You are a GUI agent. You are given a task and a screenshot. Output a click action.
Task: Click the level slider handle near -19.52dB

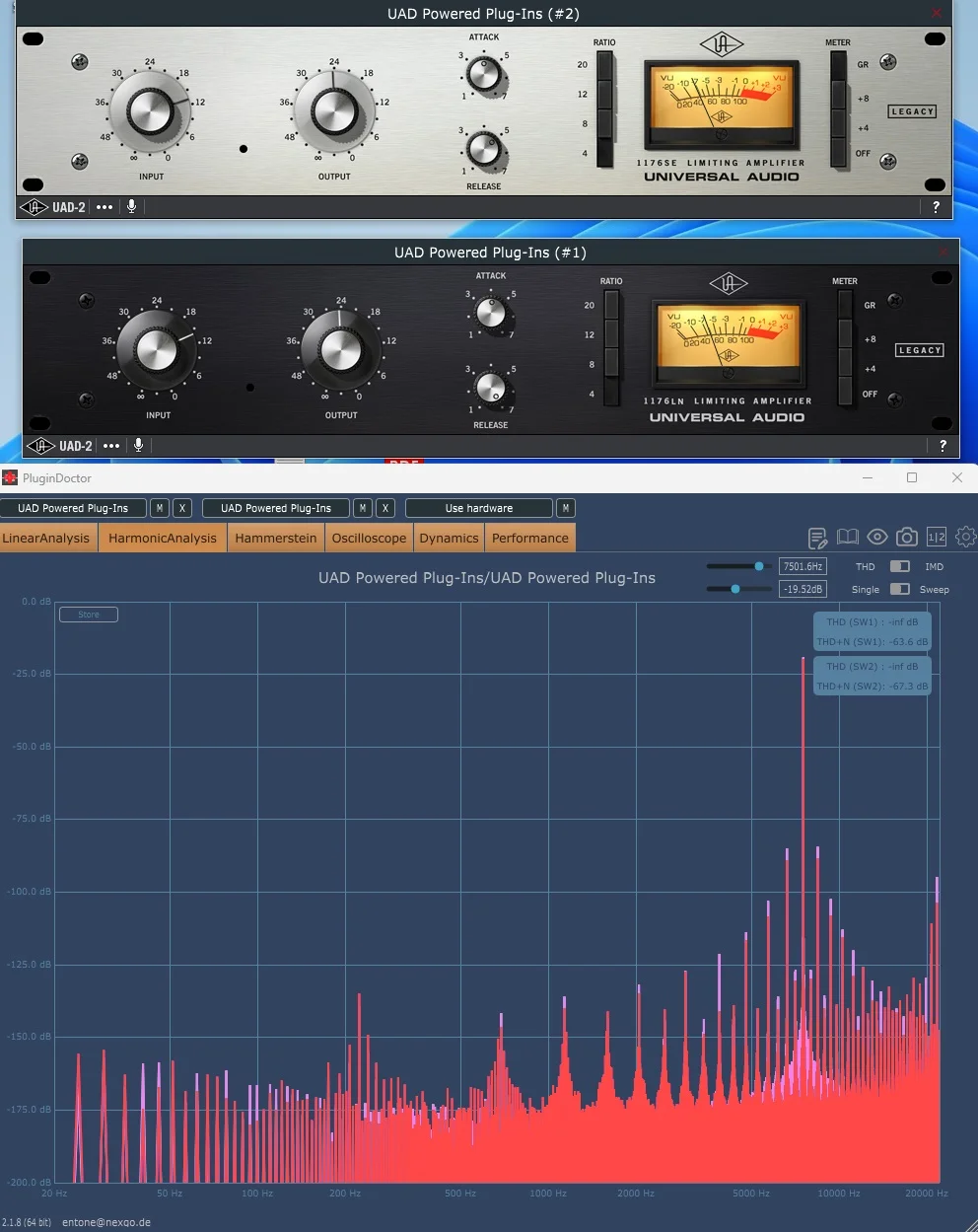(735, 589)
